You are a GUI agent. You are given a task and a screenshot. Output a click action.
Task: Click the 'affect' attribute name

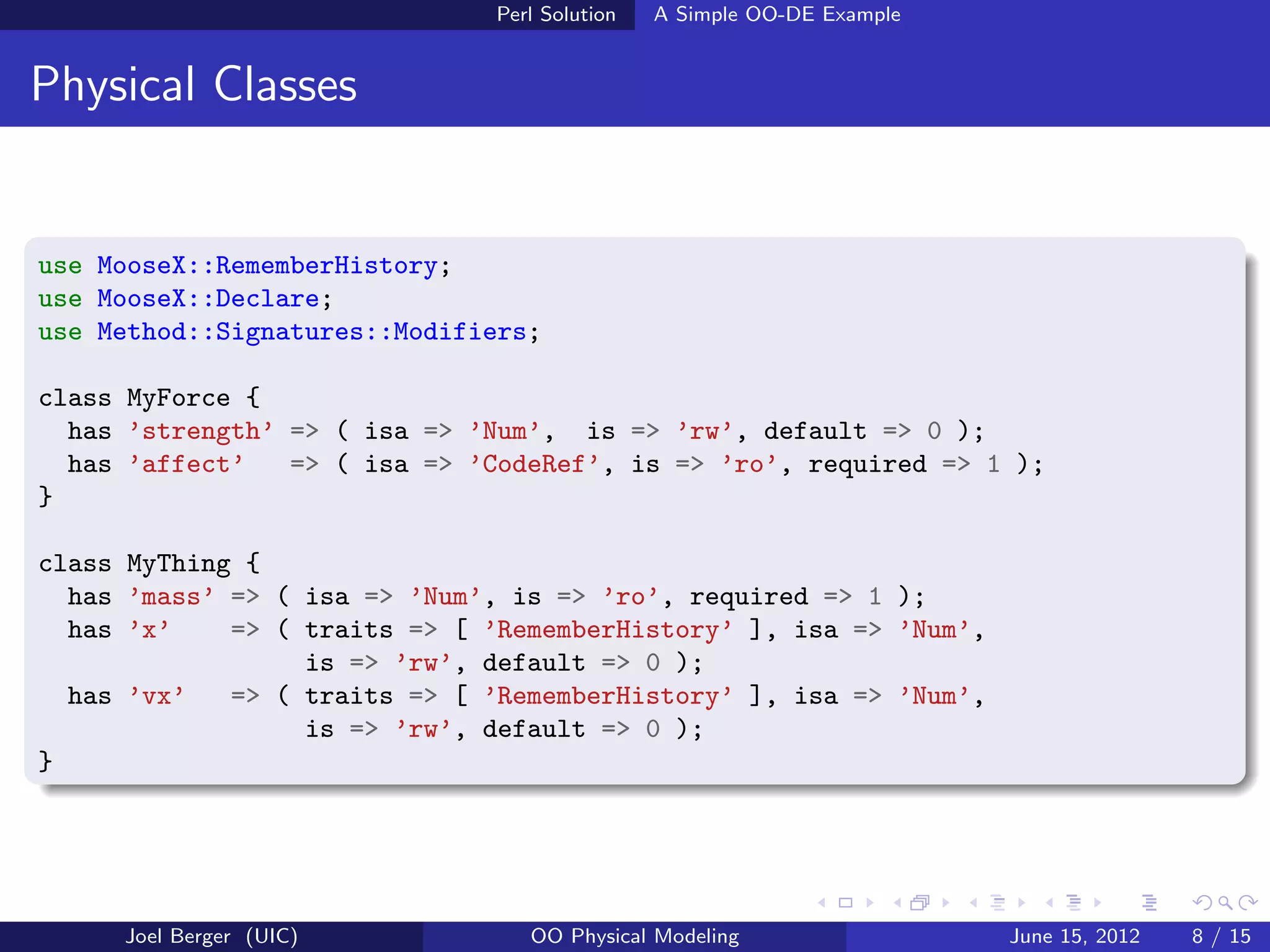coord(186,464)
